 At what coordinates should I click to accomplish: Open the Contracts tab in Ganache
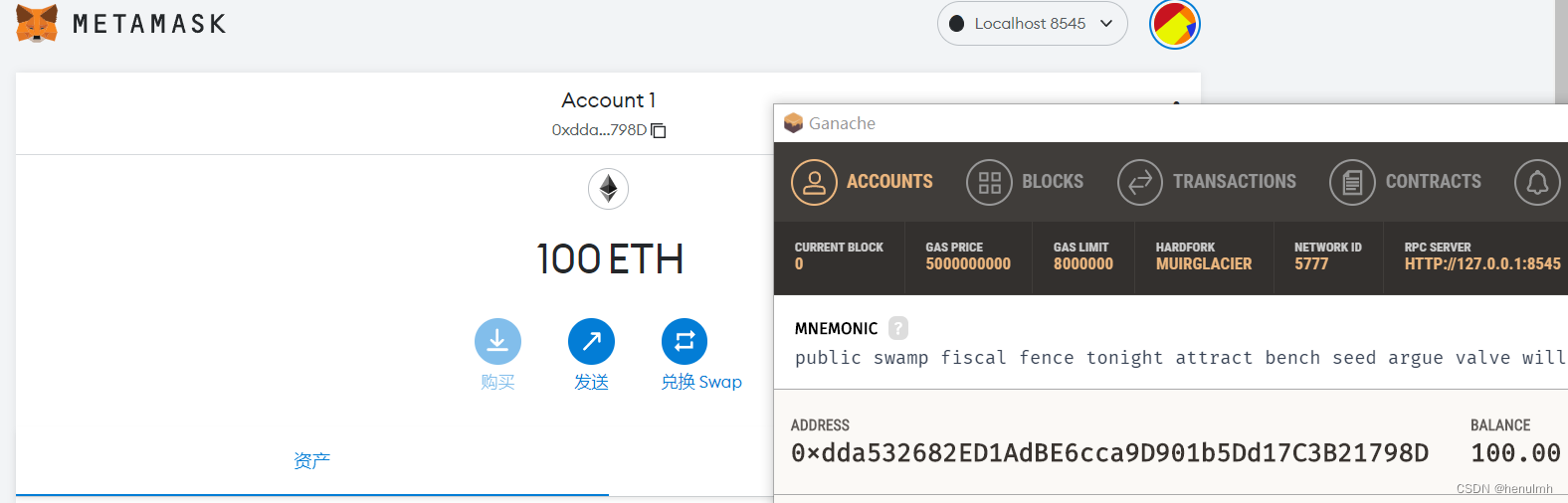pyautogui.click(x=1405, y=182)
